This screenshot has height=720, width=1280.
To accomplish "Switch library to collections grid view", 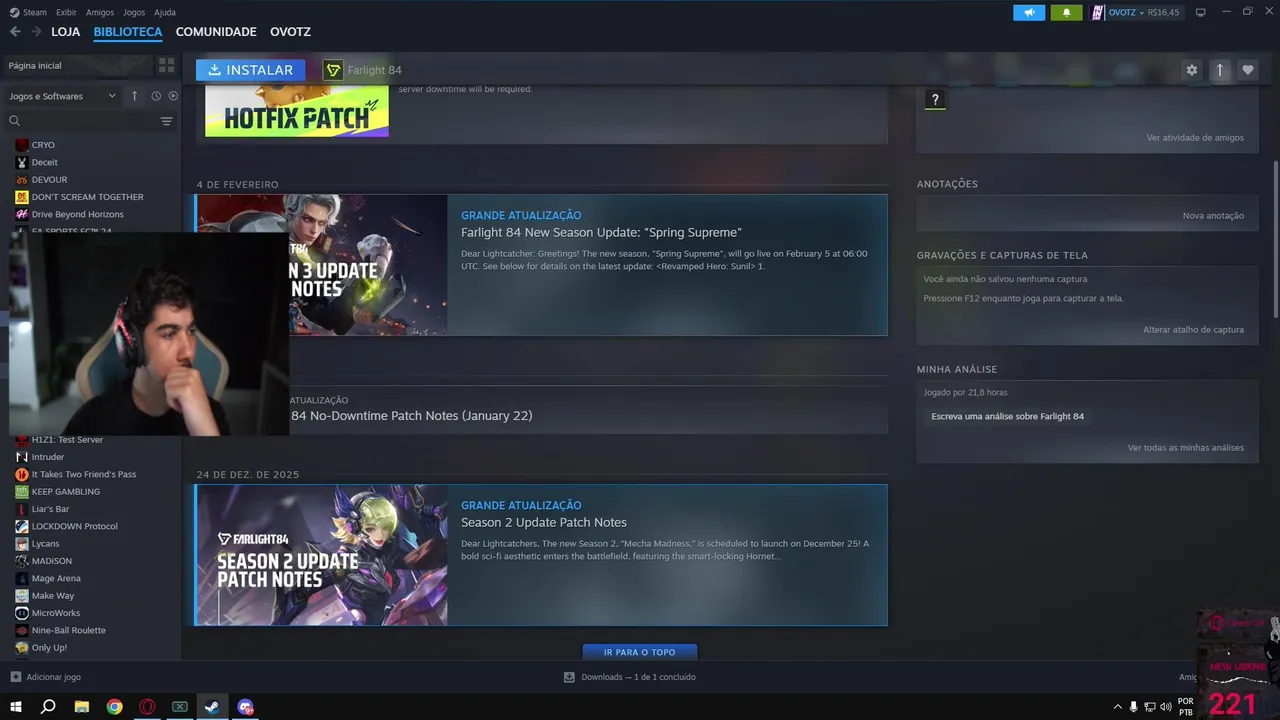I will 166,65.
